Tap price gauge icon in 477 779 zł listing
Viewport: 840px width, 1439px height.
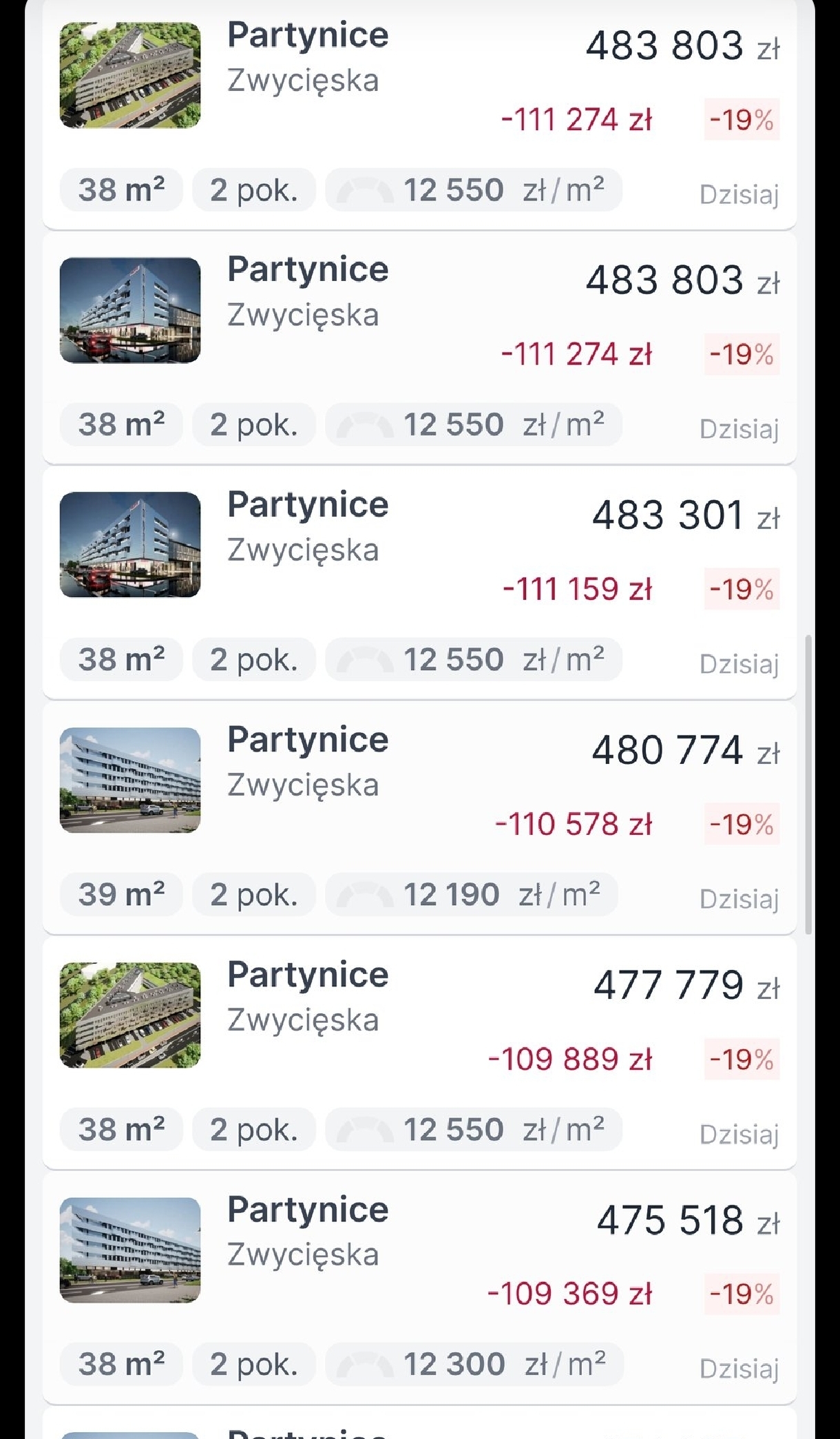tap(365, 1130)
